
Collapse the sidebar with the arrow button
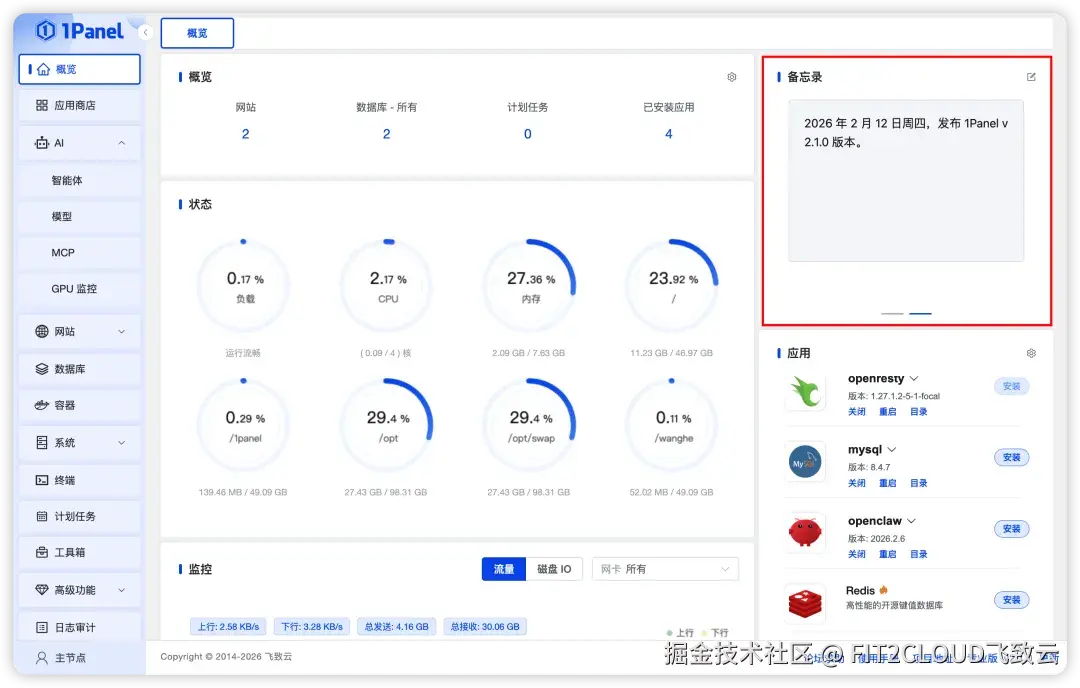click(x=145, y=32)
